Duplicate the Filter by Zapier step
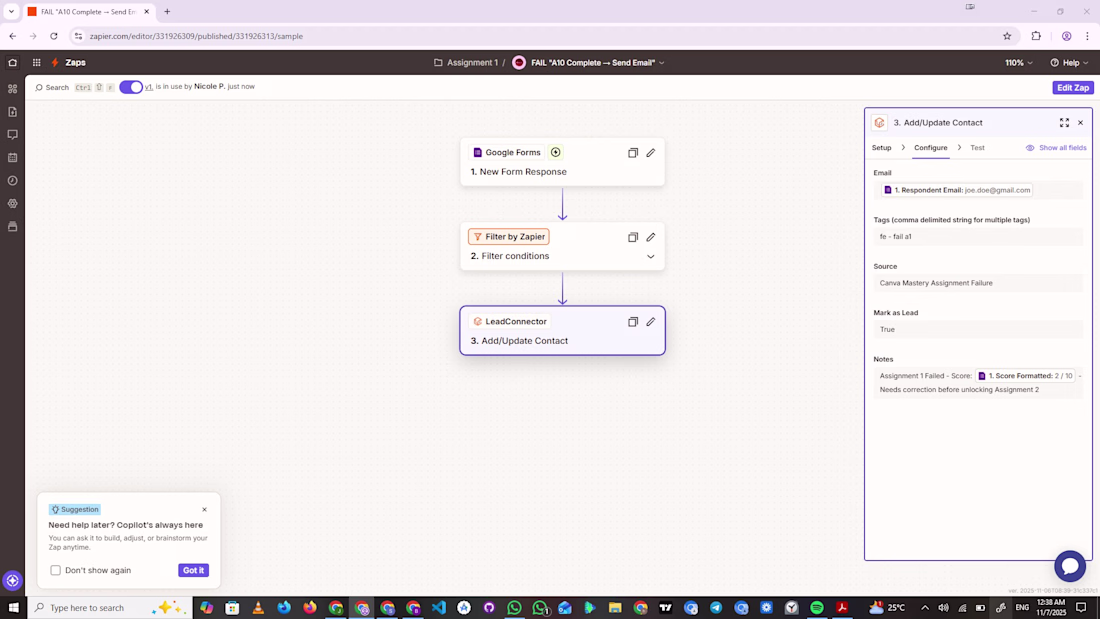1100x619 pixels. tap(633, 237)
